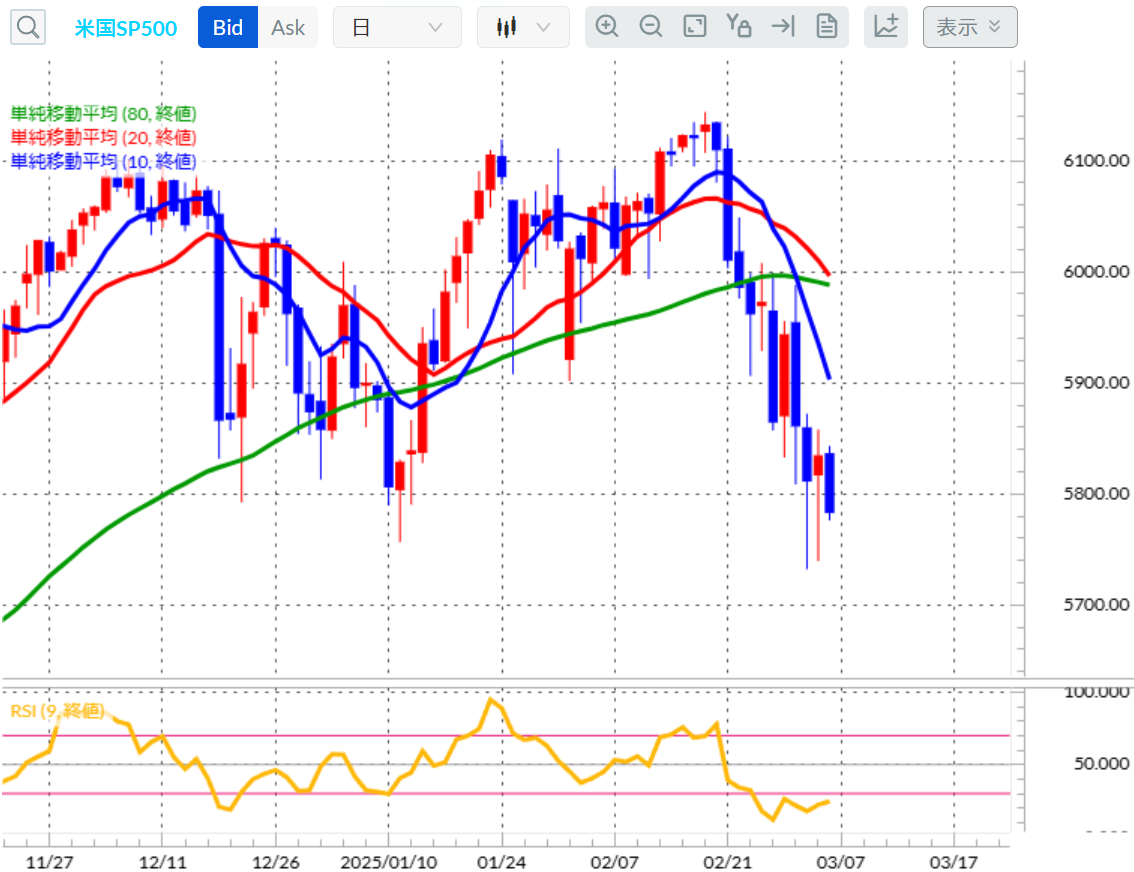Click the fit-to-screen expand icon
1134x872 pixels.
click(x=695, y=27)
